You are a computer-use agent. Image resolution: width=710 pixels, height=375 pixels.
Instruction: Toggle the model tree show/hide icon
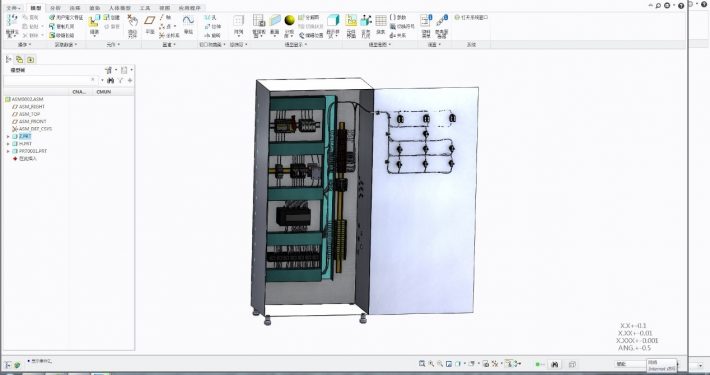tap(8, 59)
